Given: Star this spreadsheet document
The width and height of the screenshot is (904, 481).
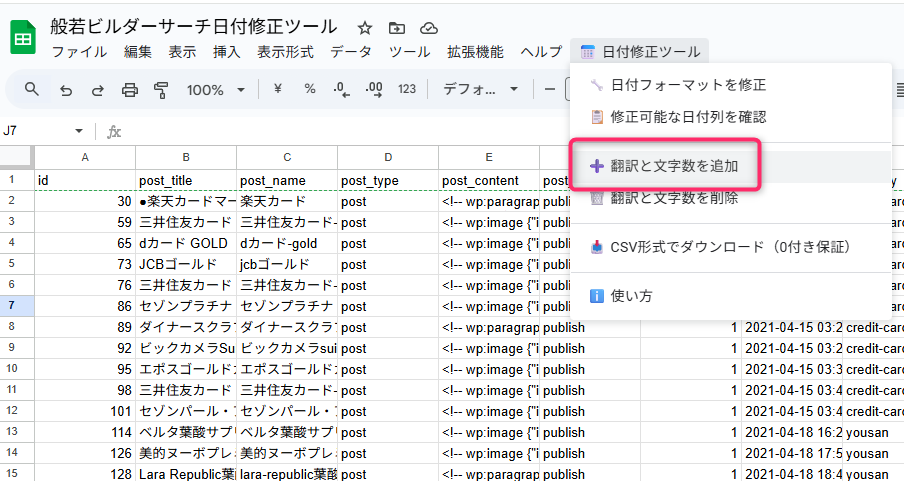Looking at the screenshot, I should (x=364, y=28).
